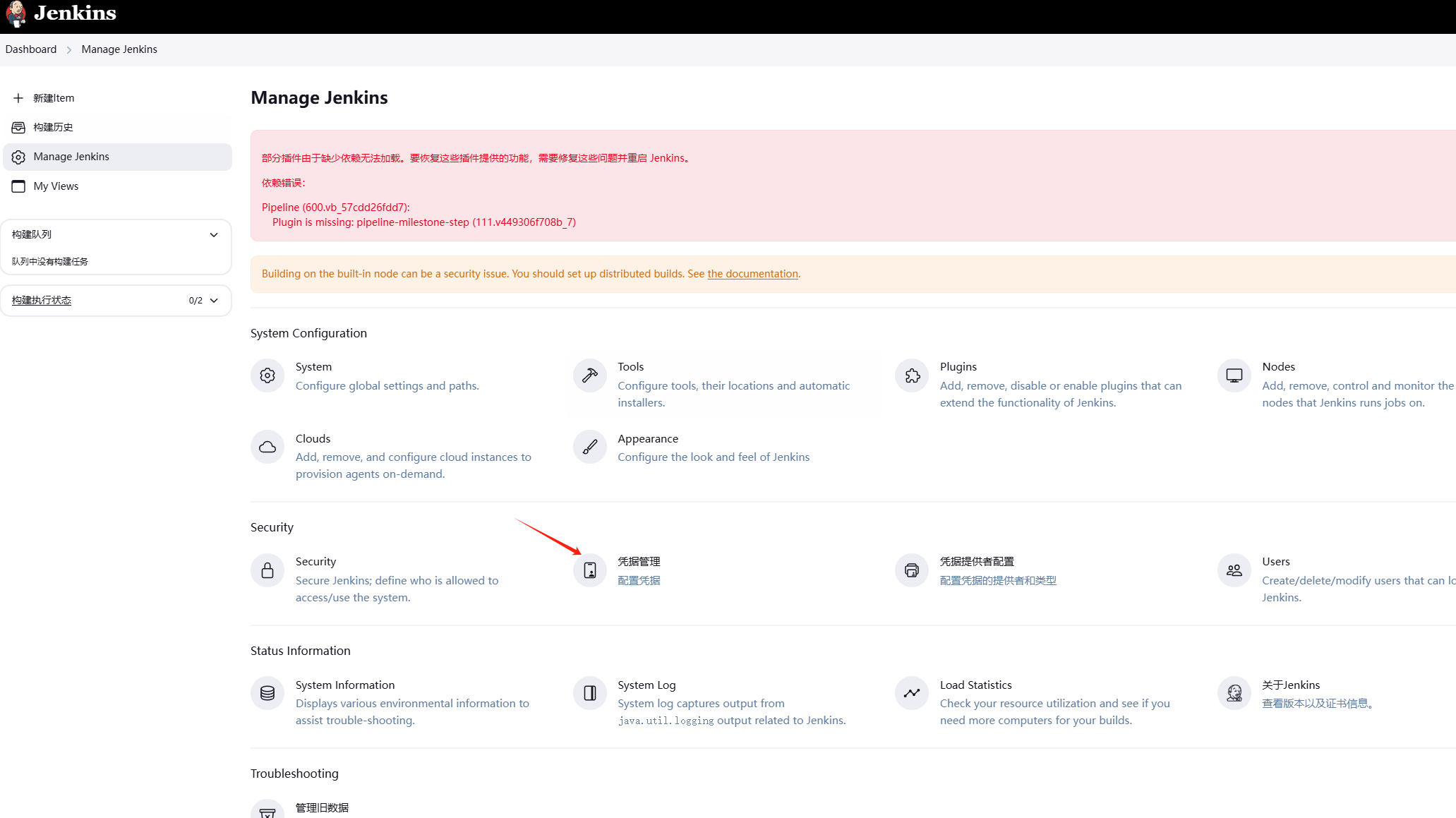1456x818 pixels.
Task: Open the Load Statistics graph icon
Action: point(912,693)
